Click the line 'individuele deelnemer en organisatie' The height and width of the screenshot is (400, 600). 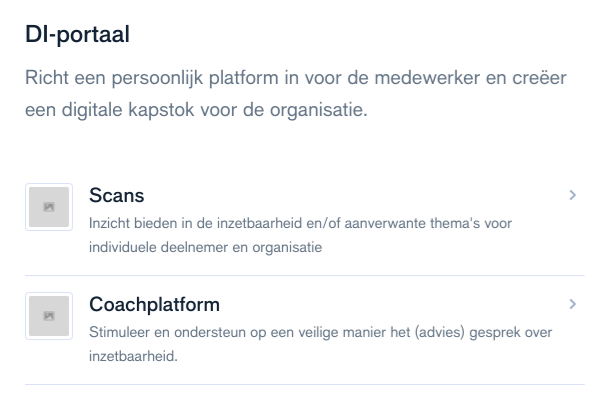pos(205,247)
